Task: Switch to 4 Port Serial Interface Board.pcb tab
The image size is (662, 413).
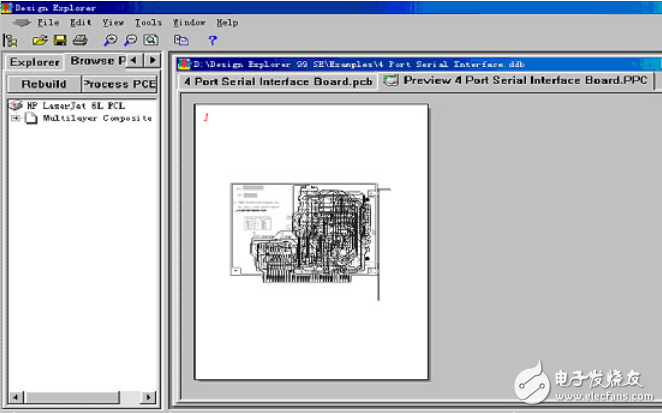Action: coord(277,80)
